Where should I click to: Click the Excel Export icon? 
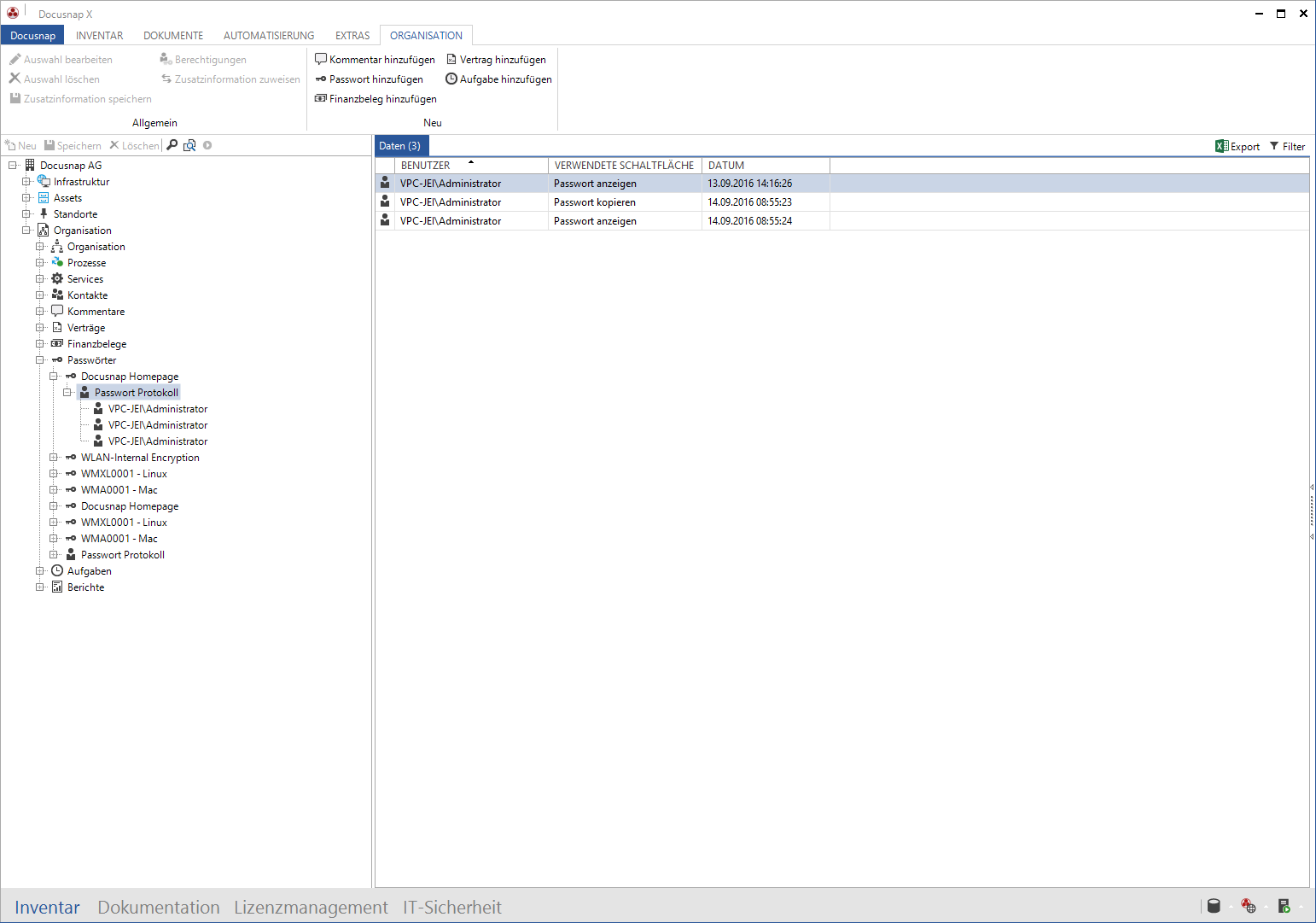pyautogui.click(x=1221, y=146)
